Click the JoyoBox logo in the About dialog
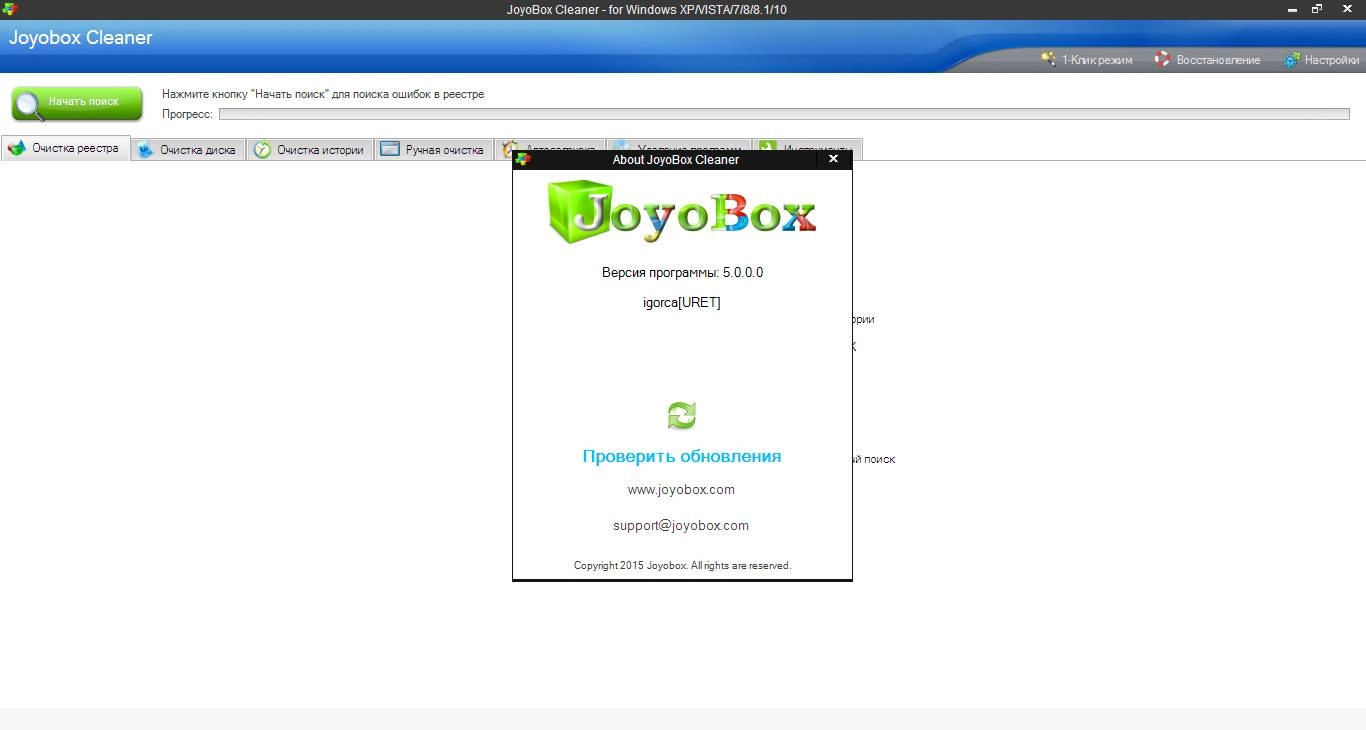 coord(682,211)
